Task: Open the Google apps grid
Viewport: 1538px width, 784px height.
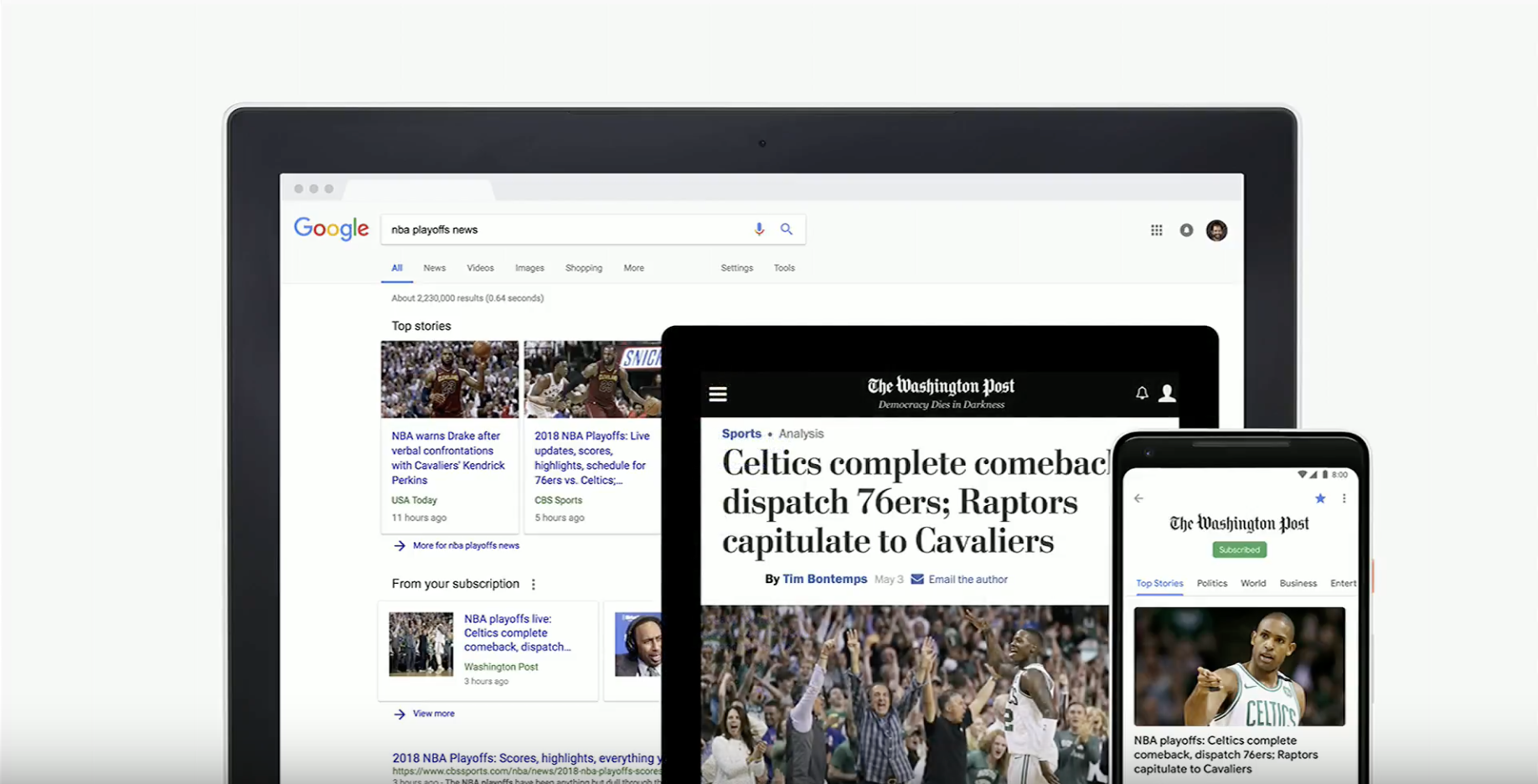Action: pyautogui.click(x=1156, y=230)
